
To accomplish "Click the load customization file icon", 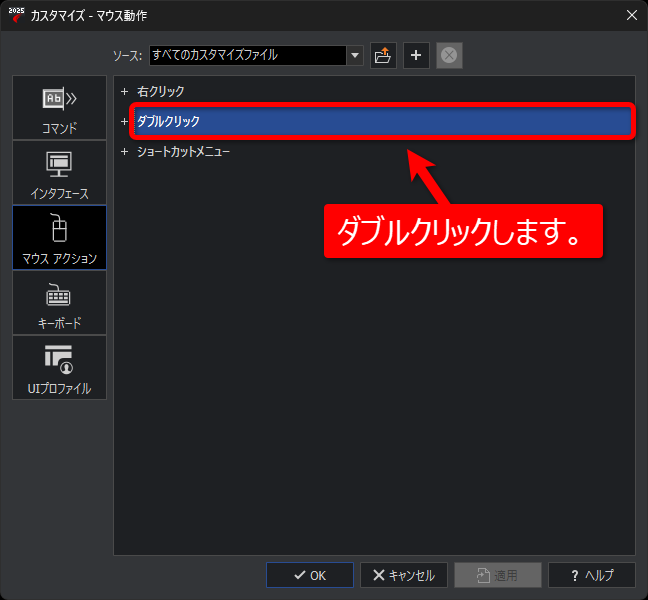I will tap(383, 55).
